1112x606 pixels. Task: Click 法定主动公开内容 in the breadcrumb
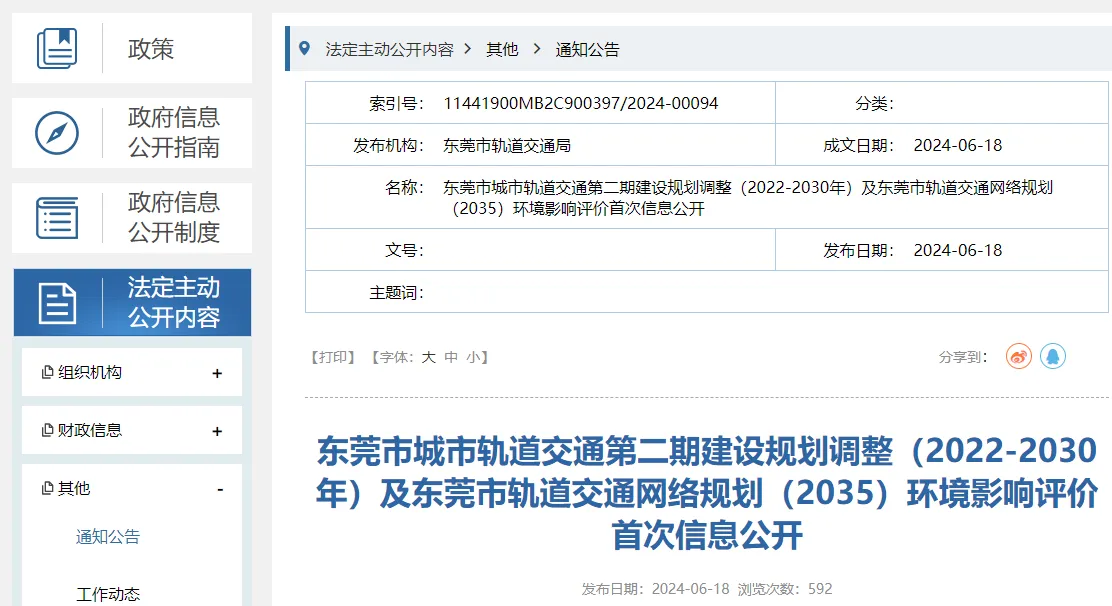[x=390, y=48]
